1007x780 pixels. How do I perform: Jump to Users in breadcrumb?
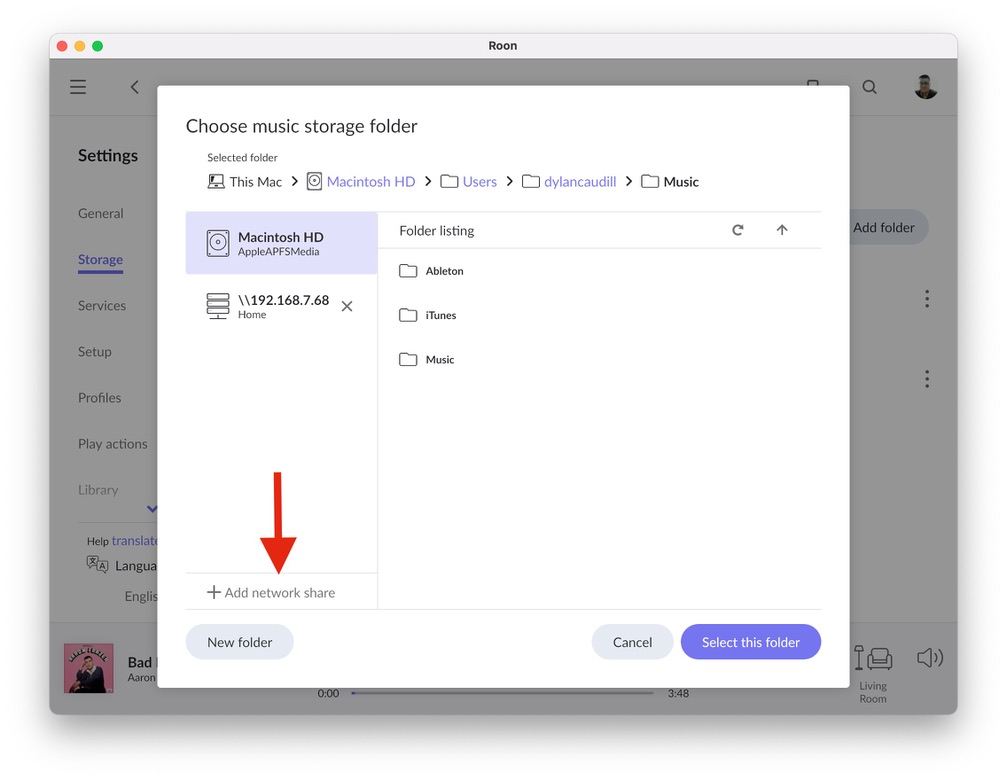[468, 182]
